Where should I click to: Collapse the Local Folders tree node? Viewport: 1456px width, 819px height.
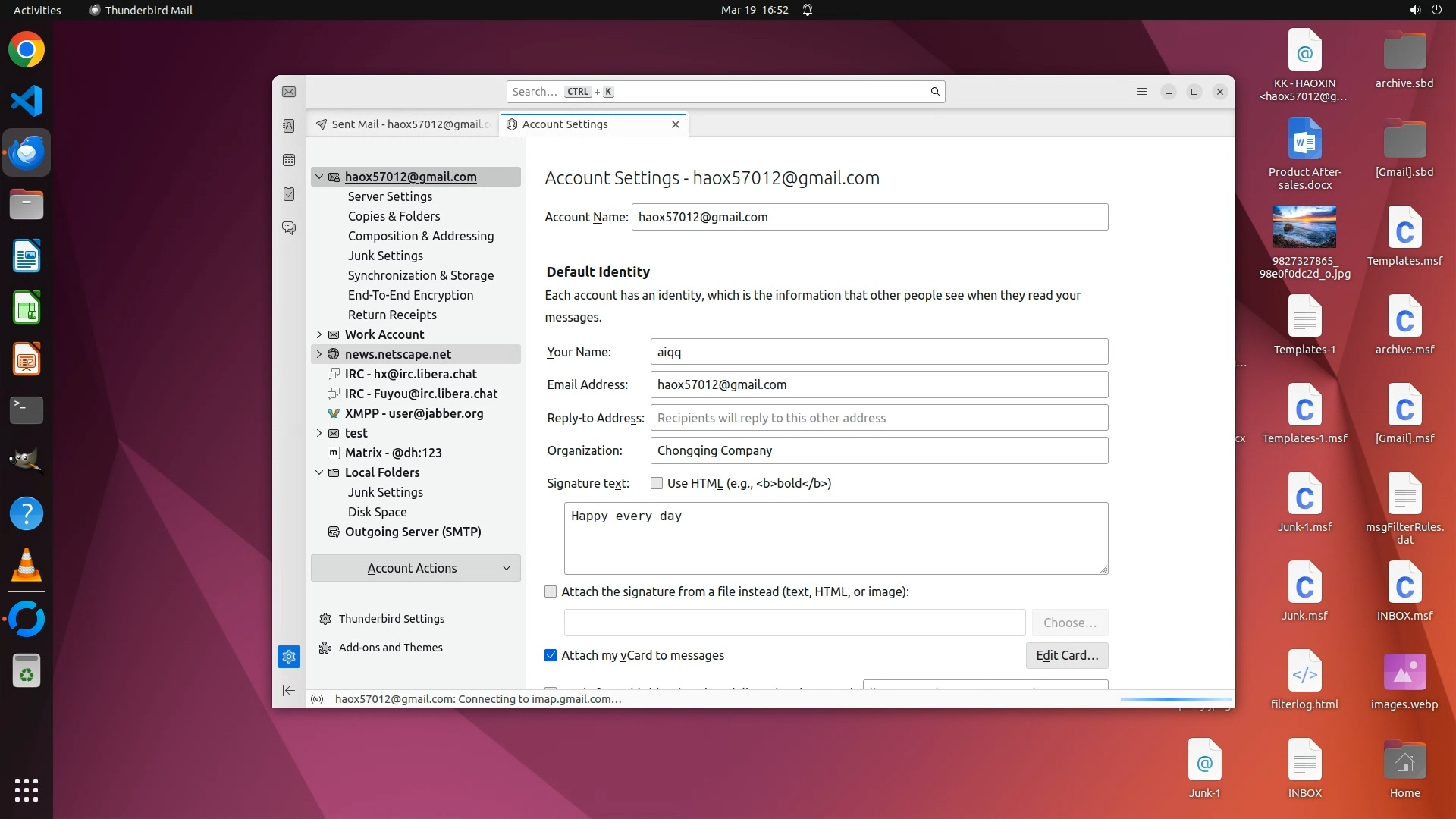click(x=319, y=472)
